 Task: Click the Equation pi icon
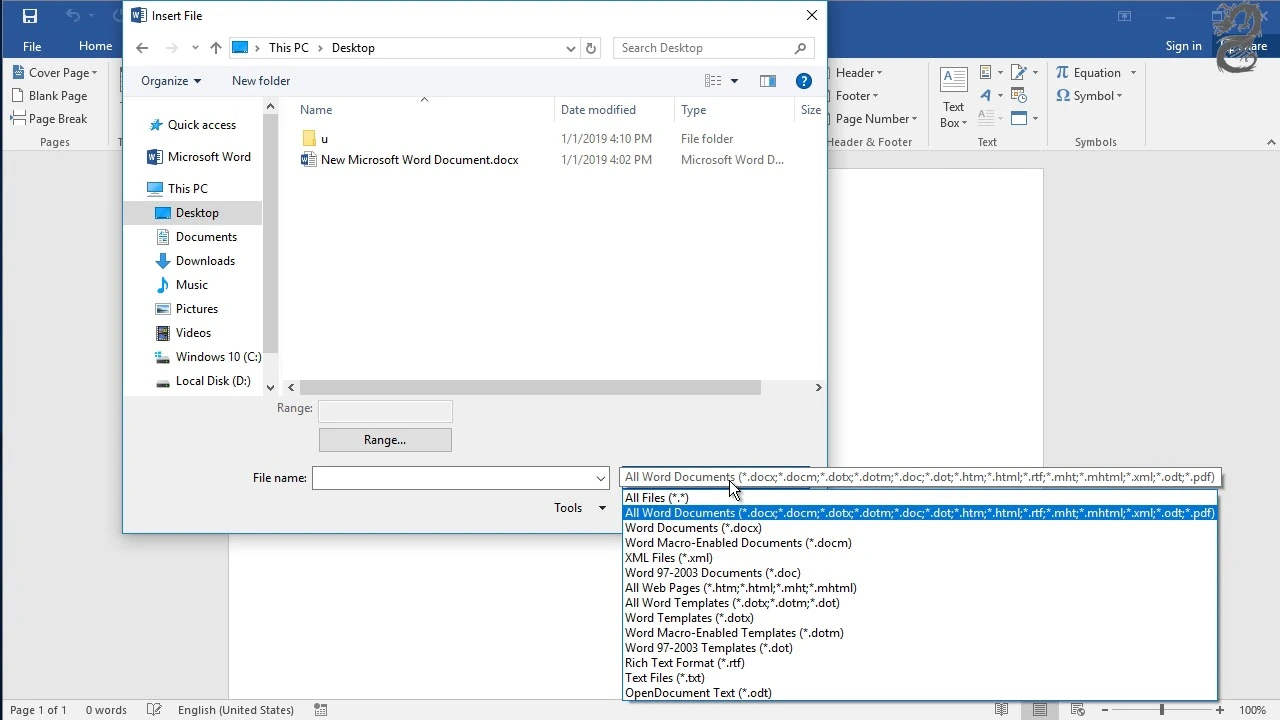click(1062, 73)
